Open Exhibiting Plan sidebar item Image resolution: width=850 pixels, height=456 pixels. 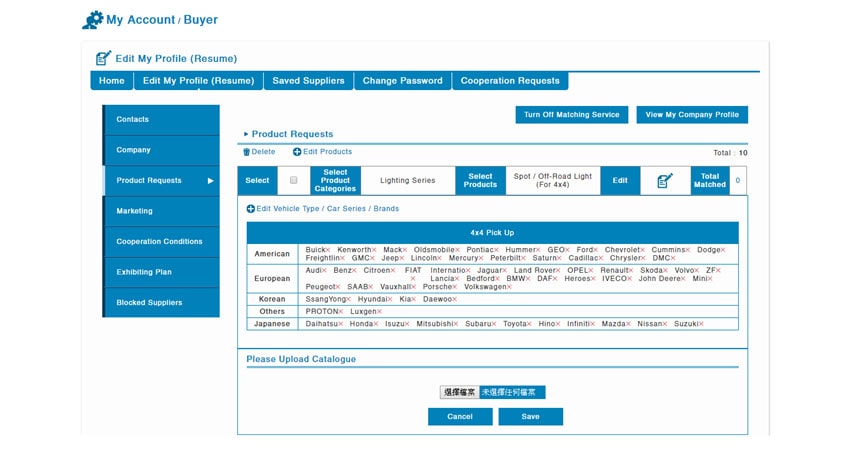[162, 272]
